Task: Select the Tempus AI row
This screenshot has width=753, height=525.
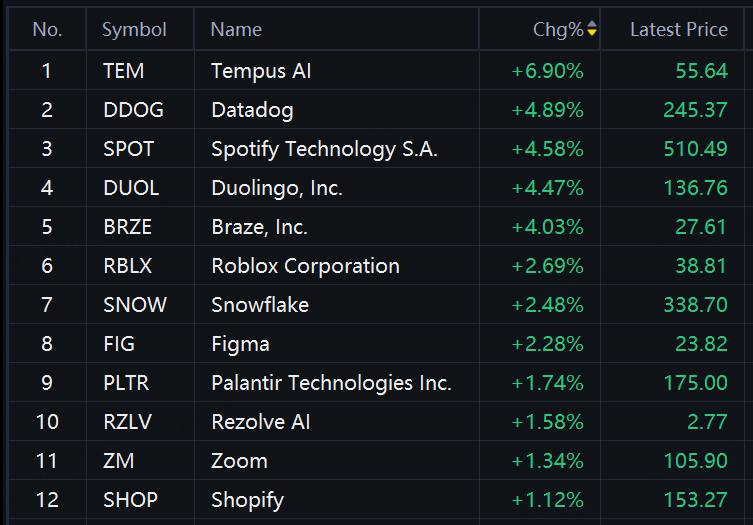Action: point(376,71)
